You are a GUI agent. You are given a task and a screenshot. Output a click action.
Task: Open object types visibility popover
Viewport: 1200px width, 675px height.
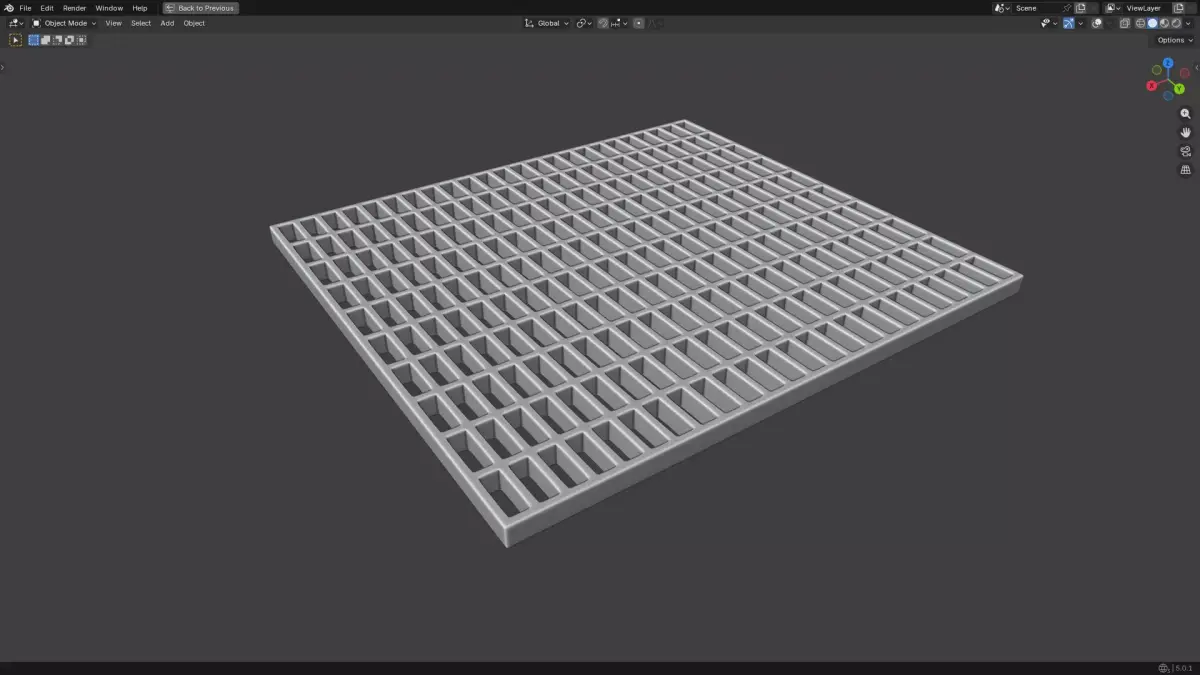pyautogui.click(x=1048, y=23)
